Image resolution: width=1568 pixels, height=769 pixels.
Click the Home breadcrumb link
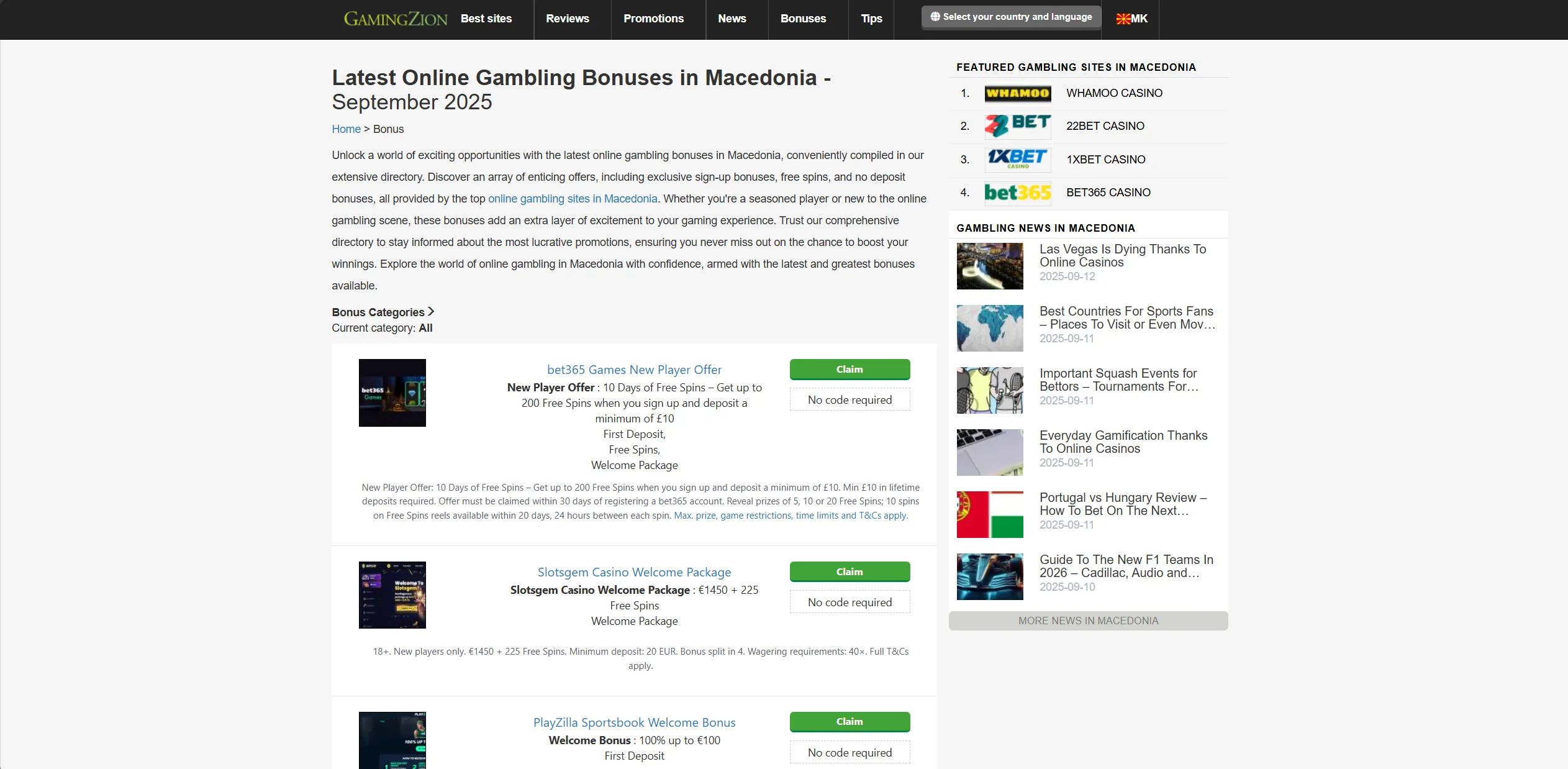[x=346, y=129]
